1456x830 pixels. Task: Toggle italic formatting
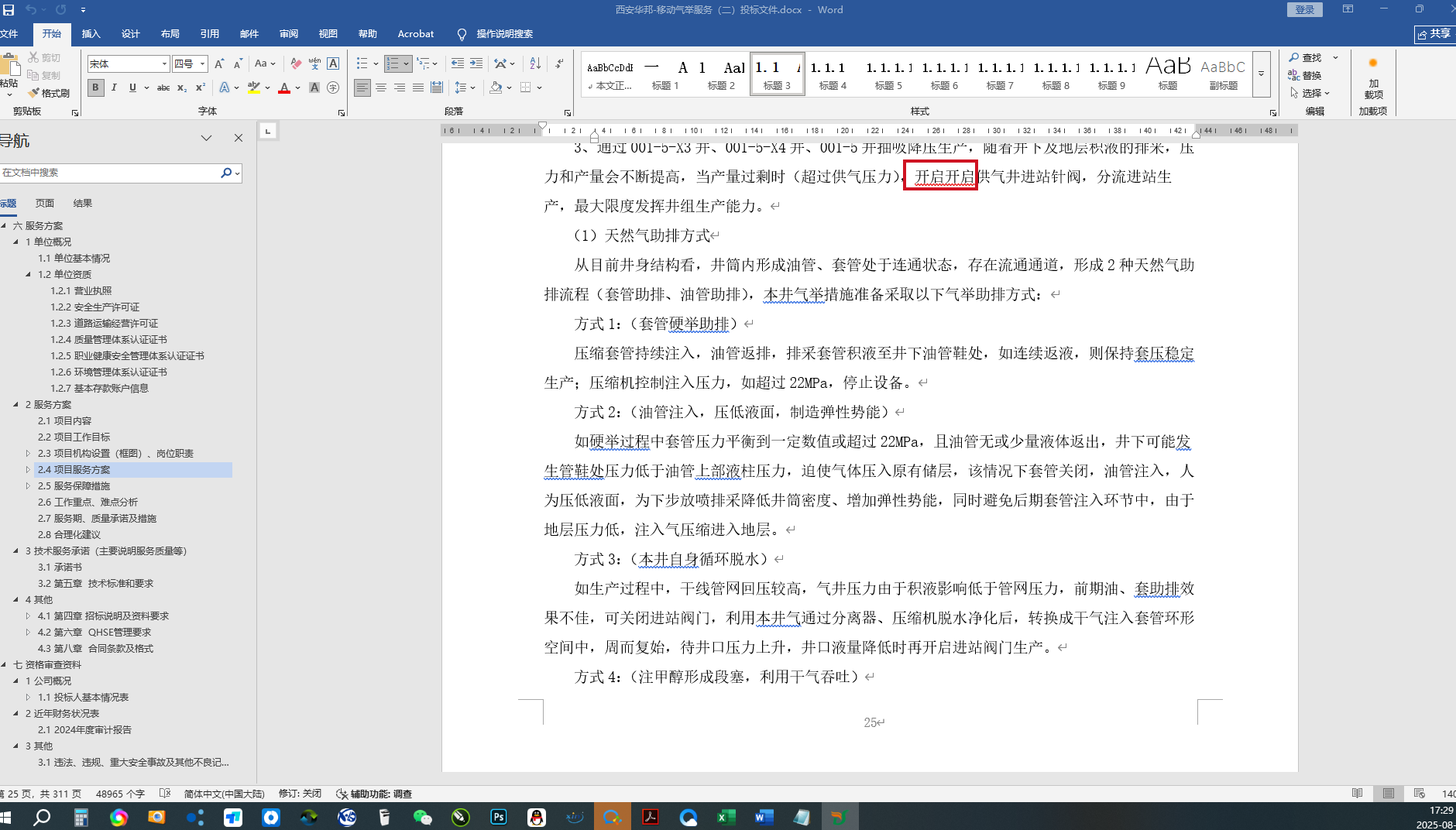click(114, 87)
